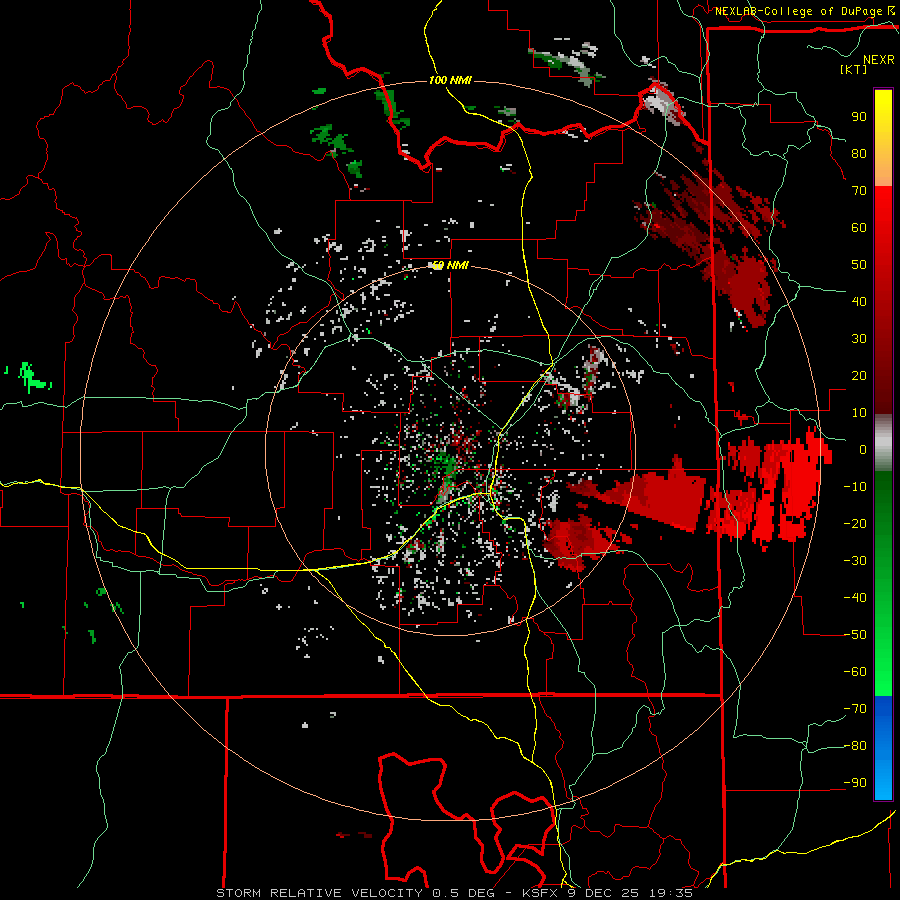
Task: Click STORM RELATIVE VELOCITY in bottom caption
Action: [x=319, y=893]
